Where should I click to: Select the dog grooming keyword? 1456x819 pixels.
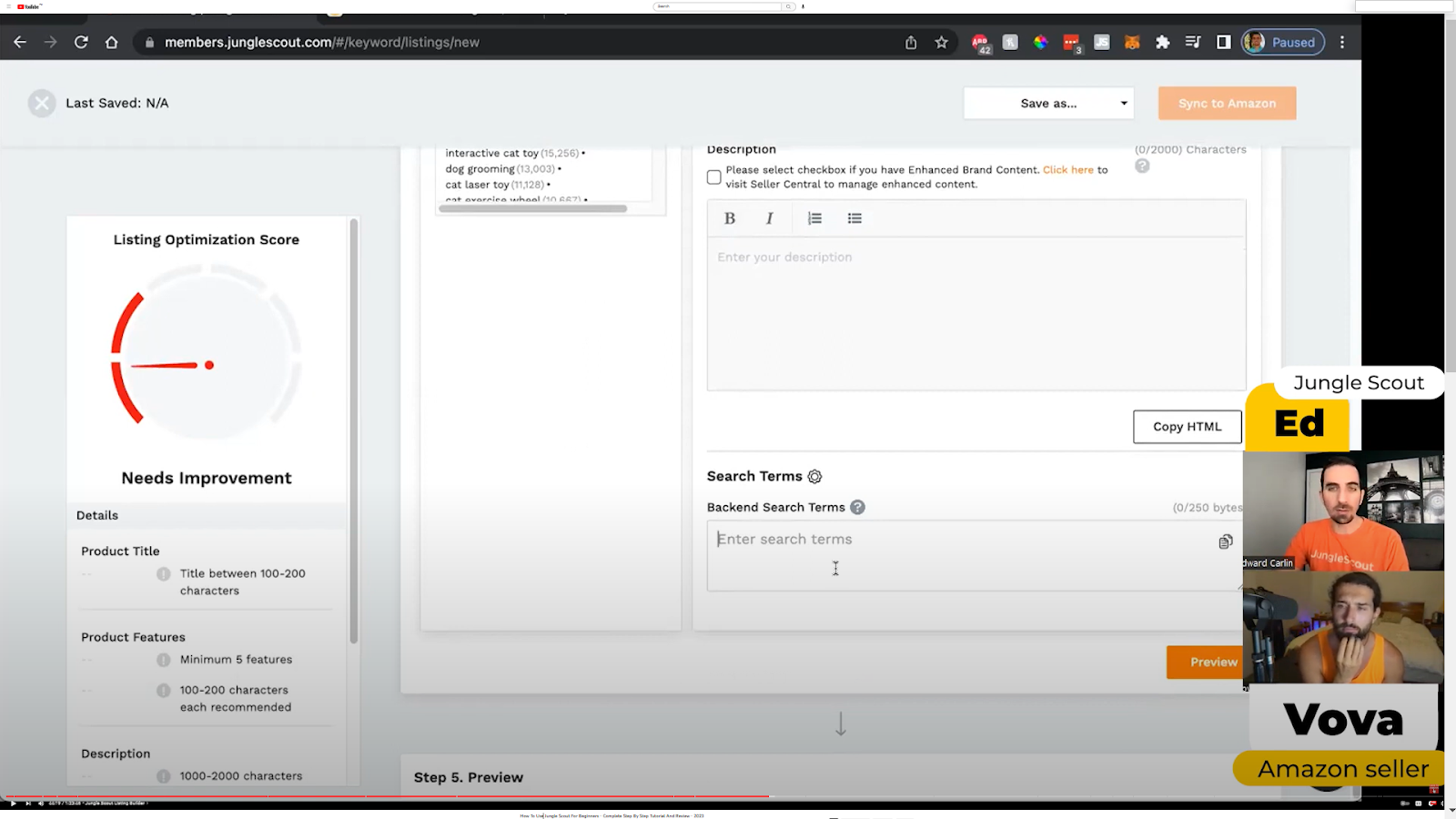pyautogui.click(x=503, y=168)
